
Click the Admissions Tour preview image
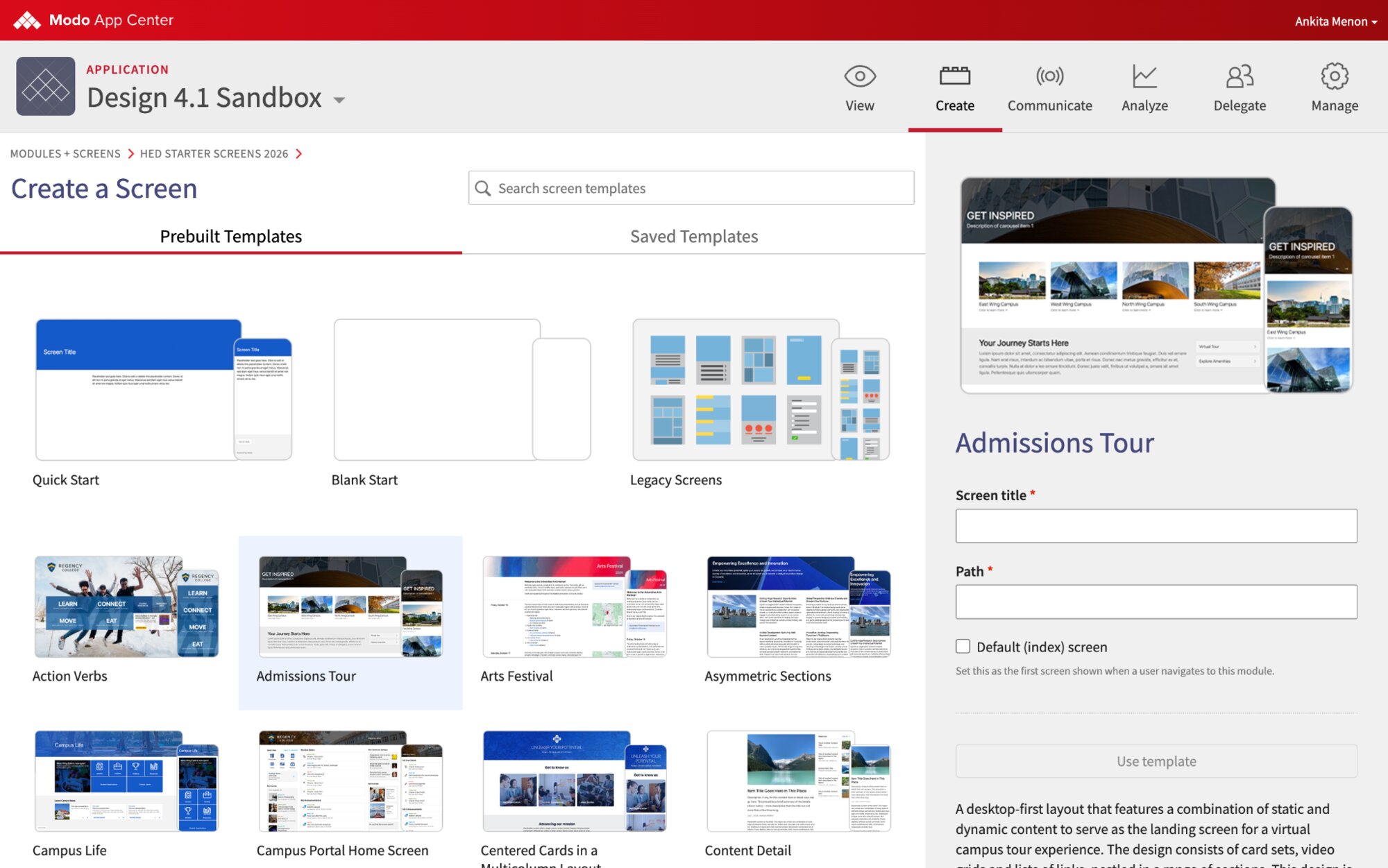pyautogui.click(x=1156, y=285)
